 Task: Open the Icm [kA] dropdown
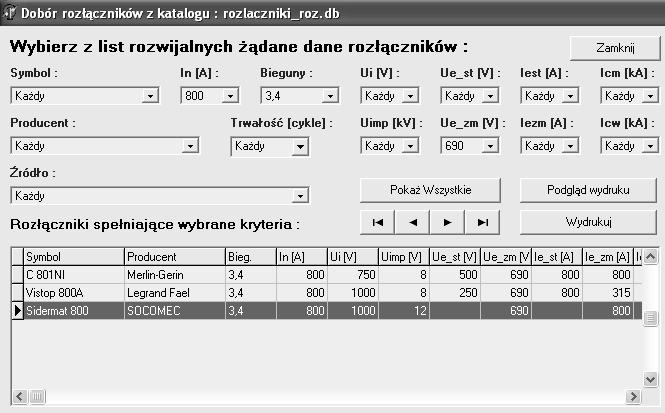coord(650,96)
